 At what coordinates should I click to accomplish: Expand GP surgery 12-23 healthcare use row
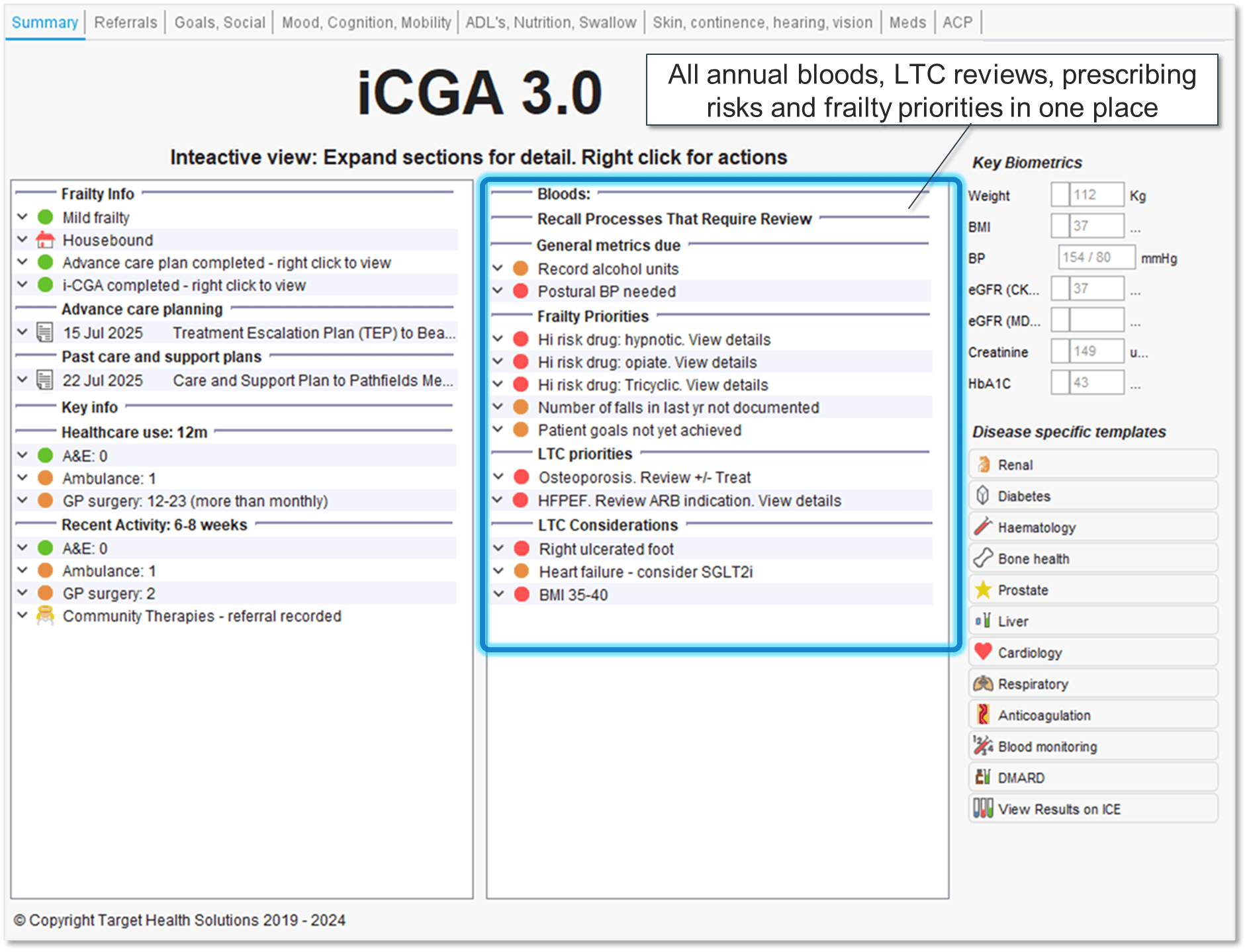[23, 499]
